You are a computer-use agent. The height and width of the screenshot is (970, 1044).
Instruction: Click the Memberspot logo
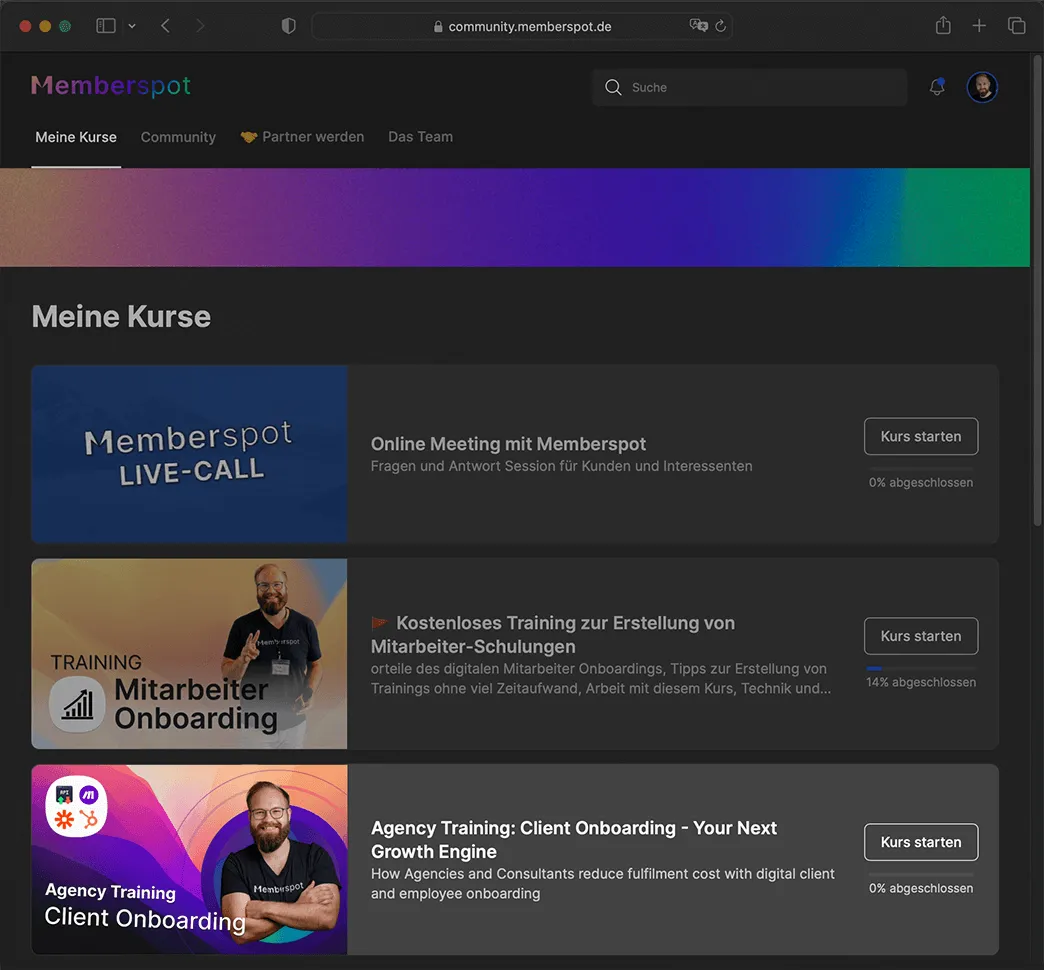click(111, 86)
